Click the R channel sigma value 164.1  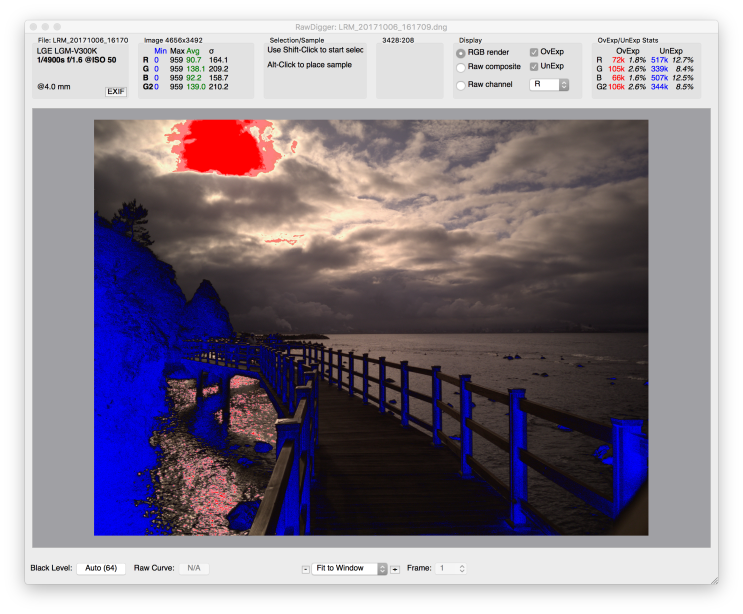tap(218, 60)
